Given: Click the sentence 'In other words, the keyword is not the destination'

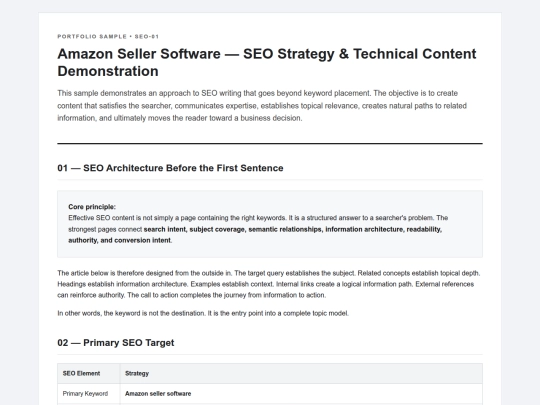Looking at the screenshot, I should tap(131, 313).
